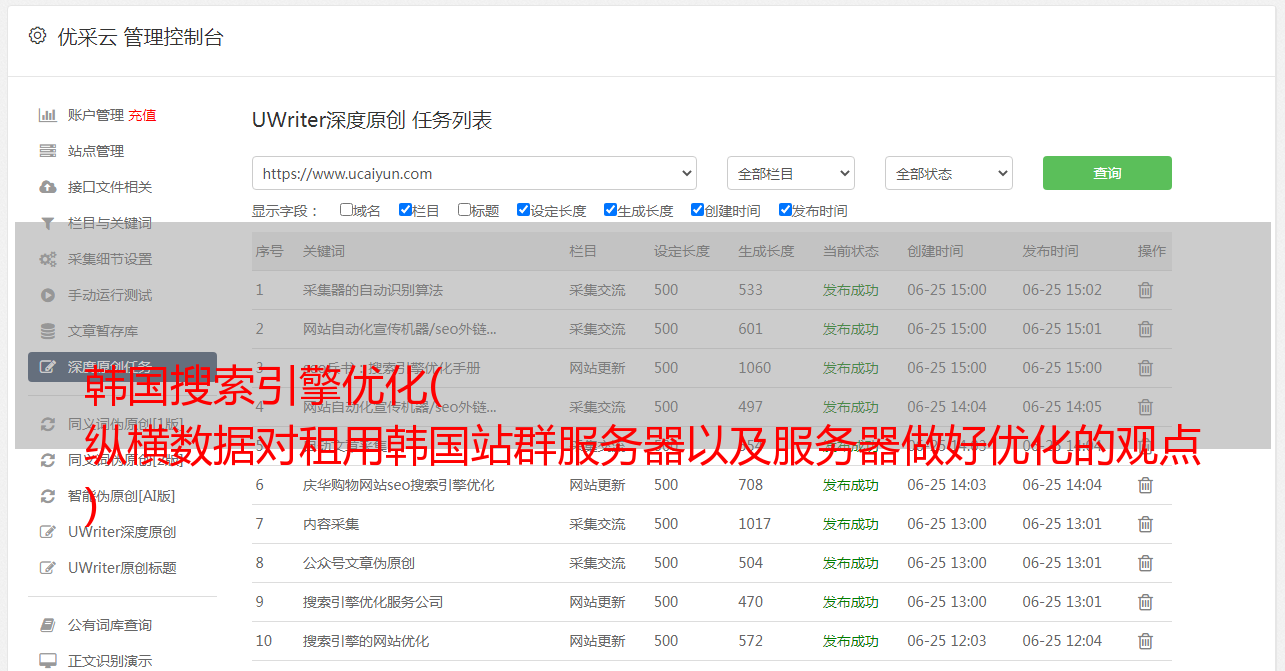Viewport: 1285px width, 671px height.
Task: Toggle the 设定长度 checkbox
Action: coord(523,210)
